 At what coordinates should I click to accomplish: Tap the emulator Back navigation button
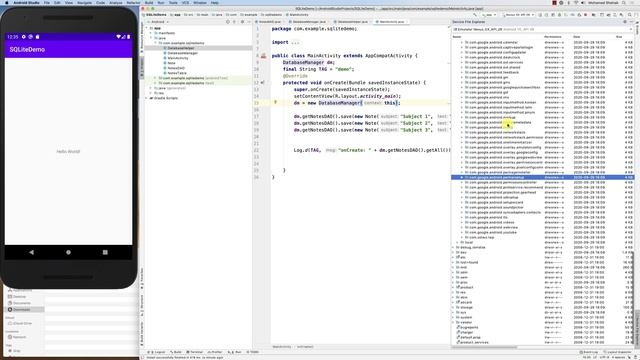(x=31, y=252)
